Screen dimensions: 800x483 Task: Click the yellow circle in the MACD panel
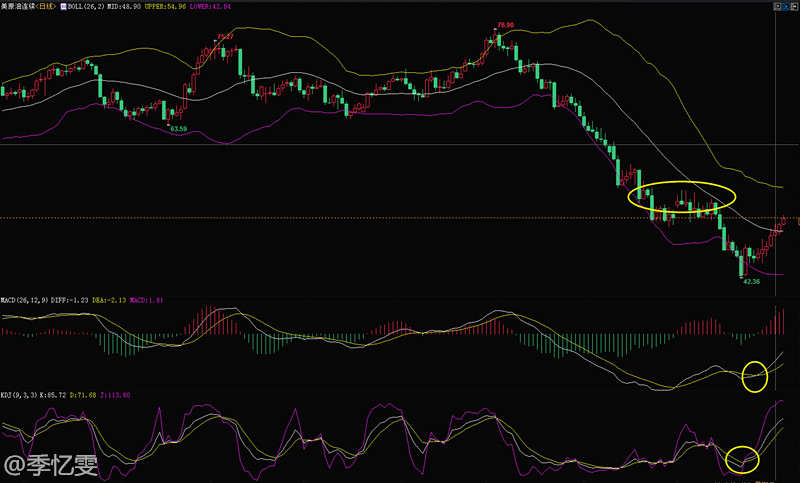pyautogui.click(x=755, y=375)
